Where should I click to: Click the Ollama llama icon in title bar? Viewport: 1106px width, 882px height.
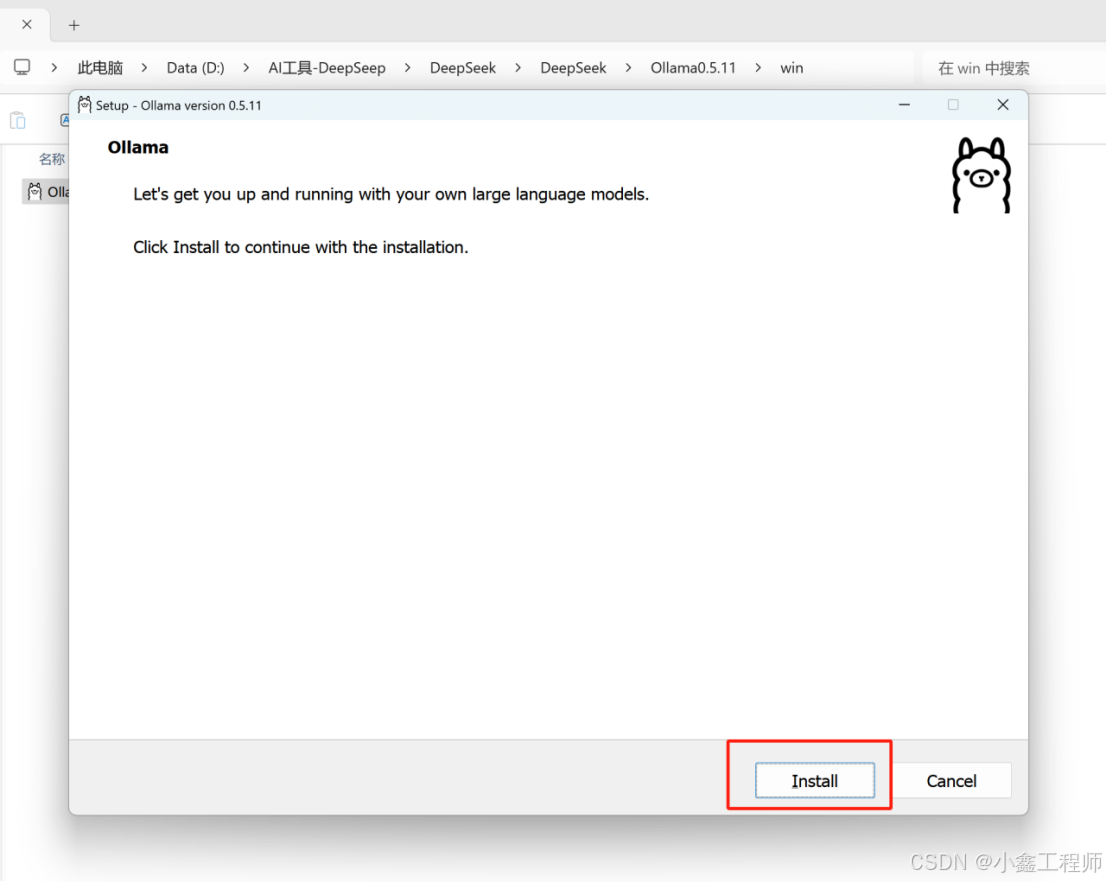pyautogui.click(x=85, y=104)
